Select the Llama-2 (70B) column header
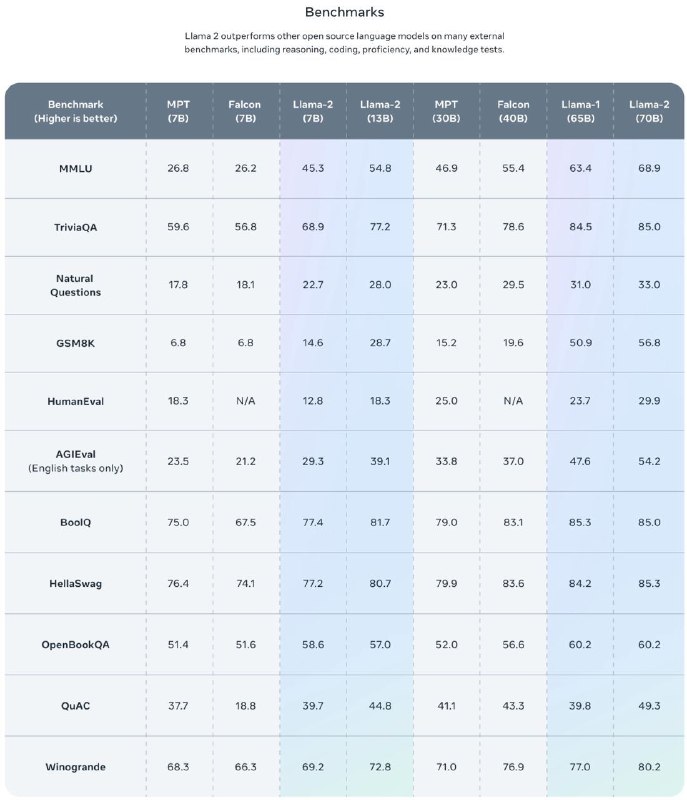This screenshot has height=800, width=687. (x=649, y=111)
